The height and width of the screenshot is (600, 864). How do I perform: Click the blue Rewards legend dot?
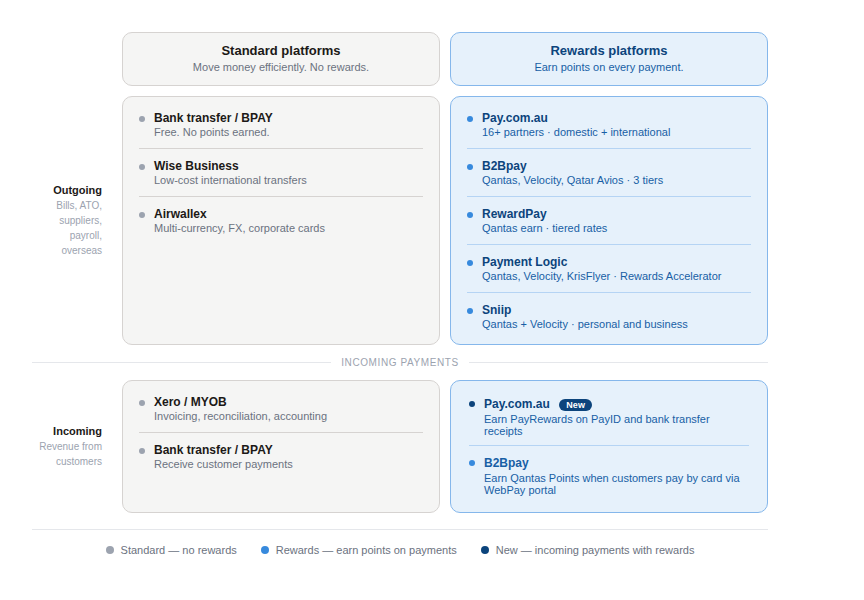265,550
